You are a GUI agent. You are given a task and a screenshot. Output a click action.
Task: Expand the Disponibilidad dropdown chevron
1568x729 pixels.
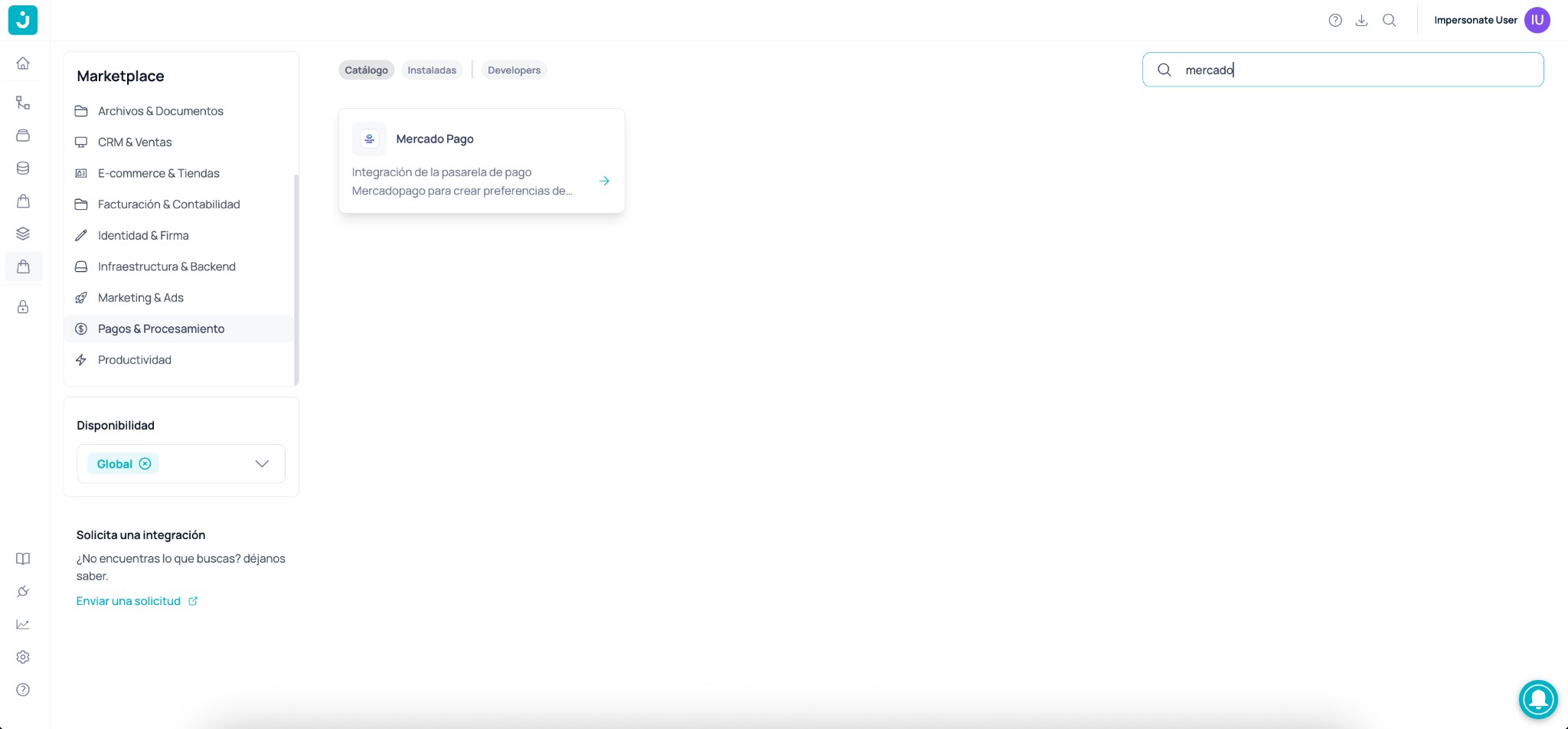point(262,464)
